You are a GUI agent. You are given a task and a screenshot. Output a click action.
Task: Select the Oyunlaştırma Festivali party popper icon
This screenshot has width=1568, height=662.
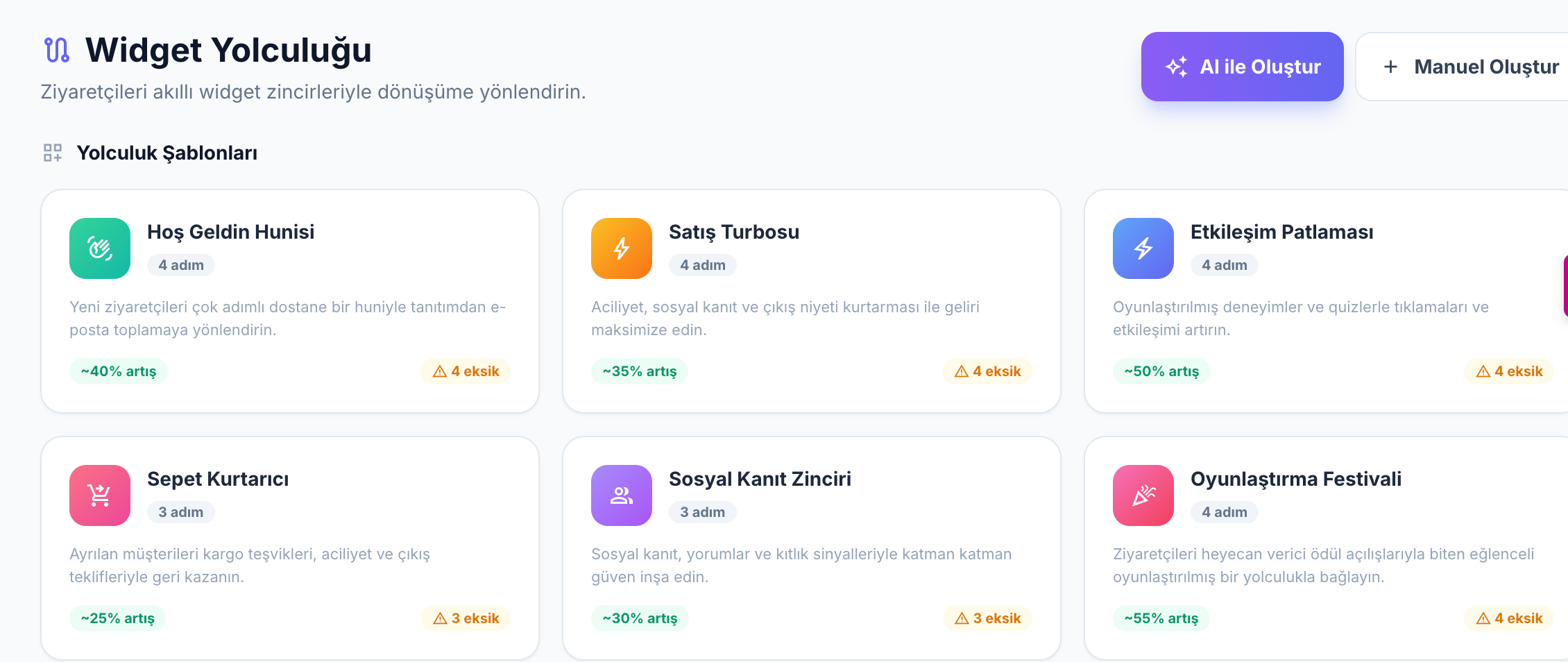coord(1143,495)
